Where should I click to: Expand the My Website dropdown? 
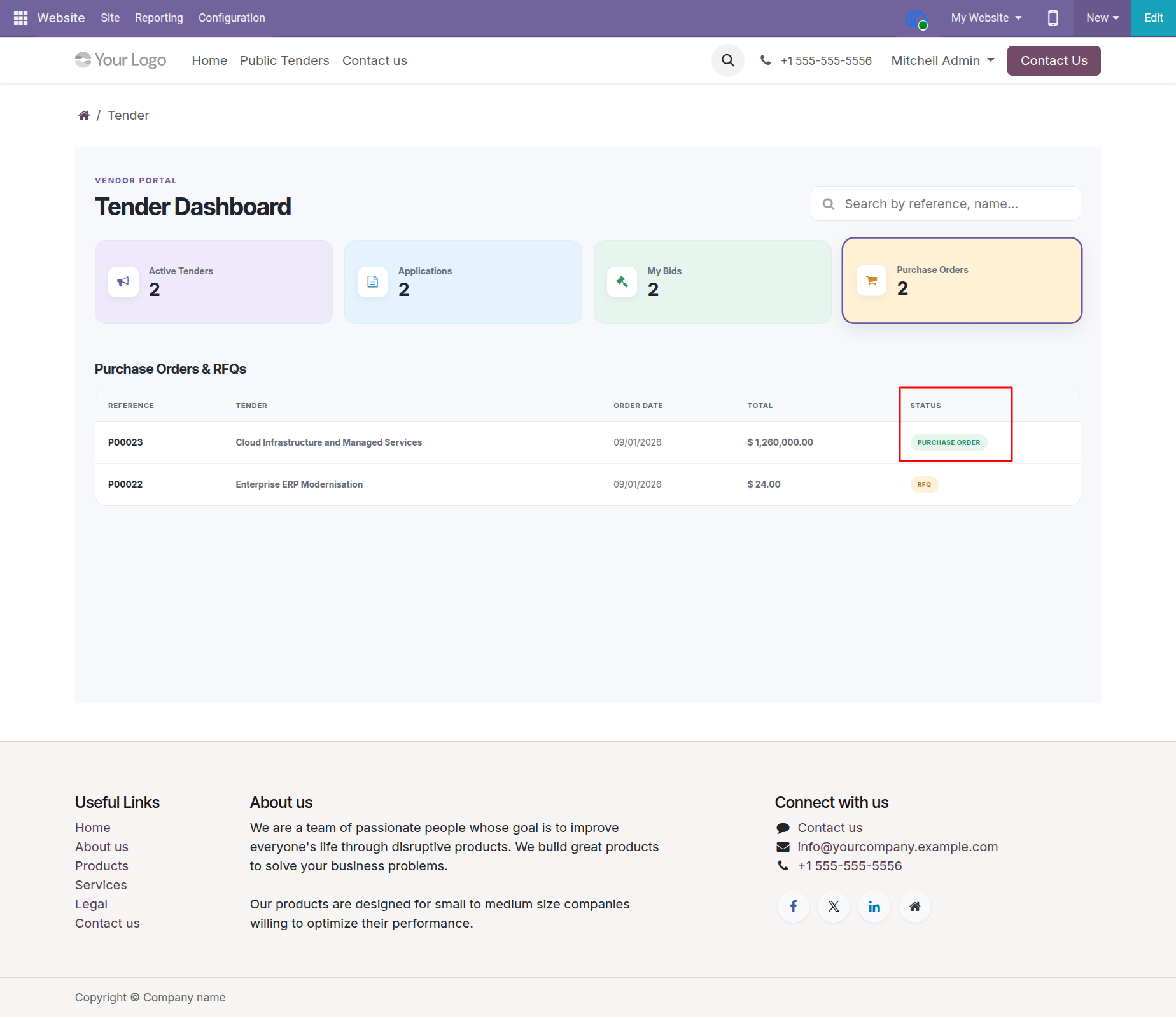(986, 18)
